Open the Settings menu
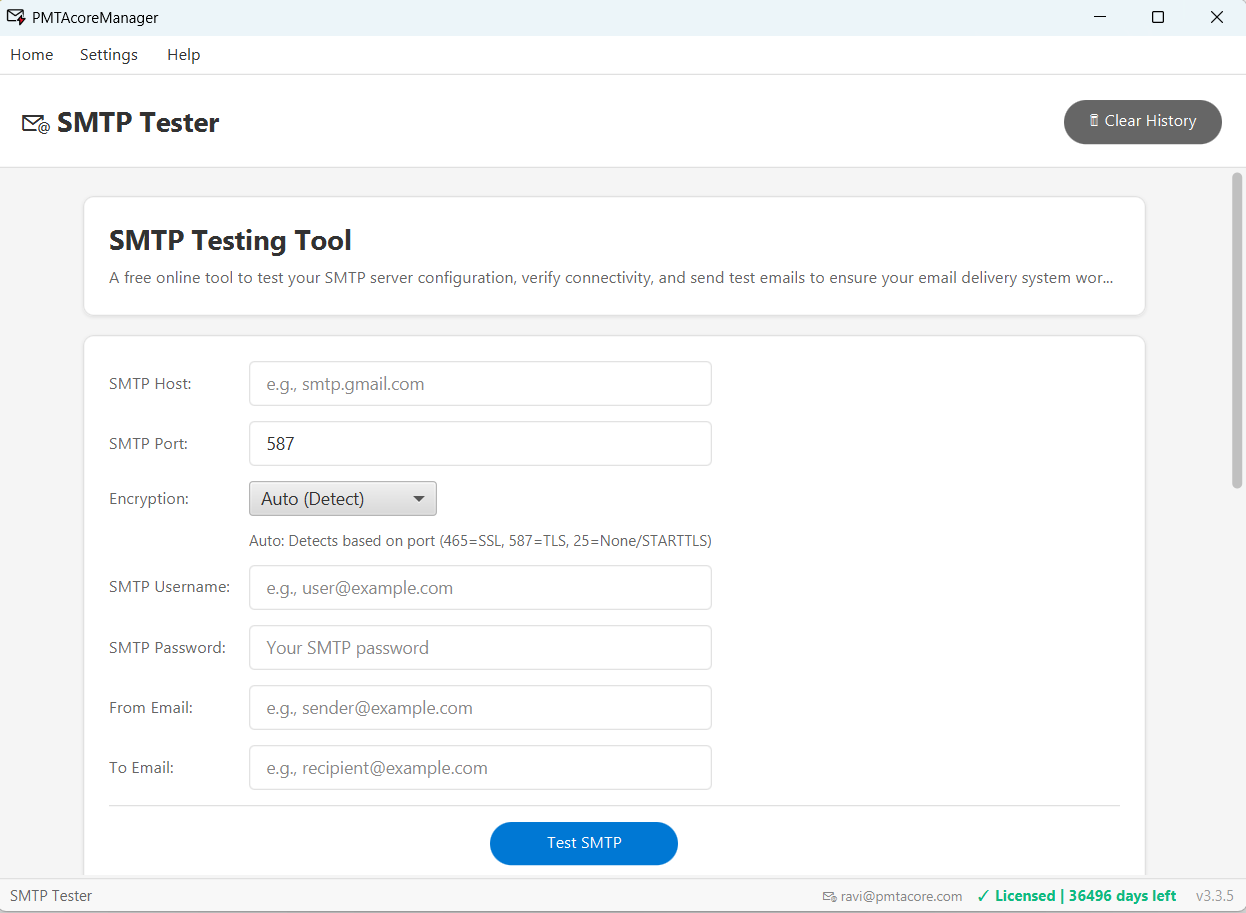This screenshot has height=913, width=1246. click(x=108, y=54)
